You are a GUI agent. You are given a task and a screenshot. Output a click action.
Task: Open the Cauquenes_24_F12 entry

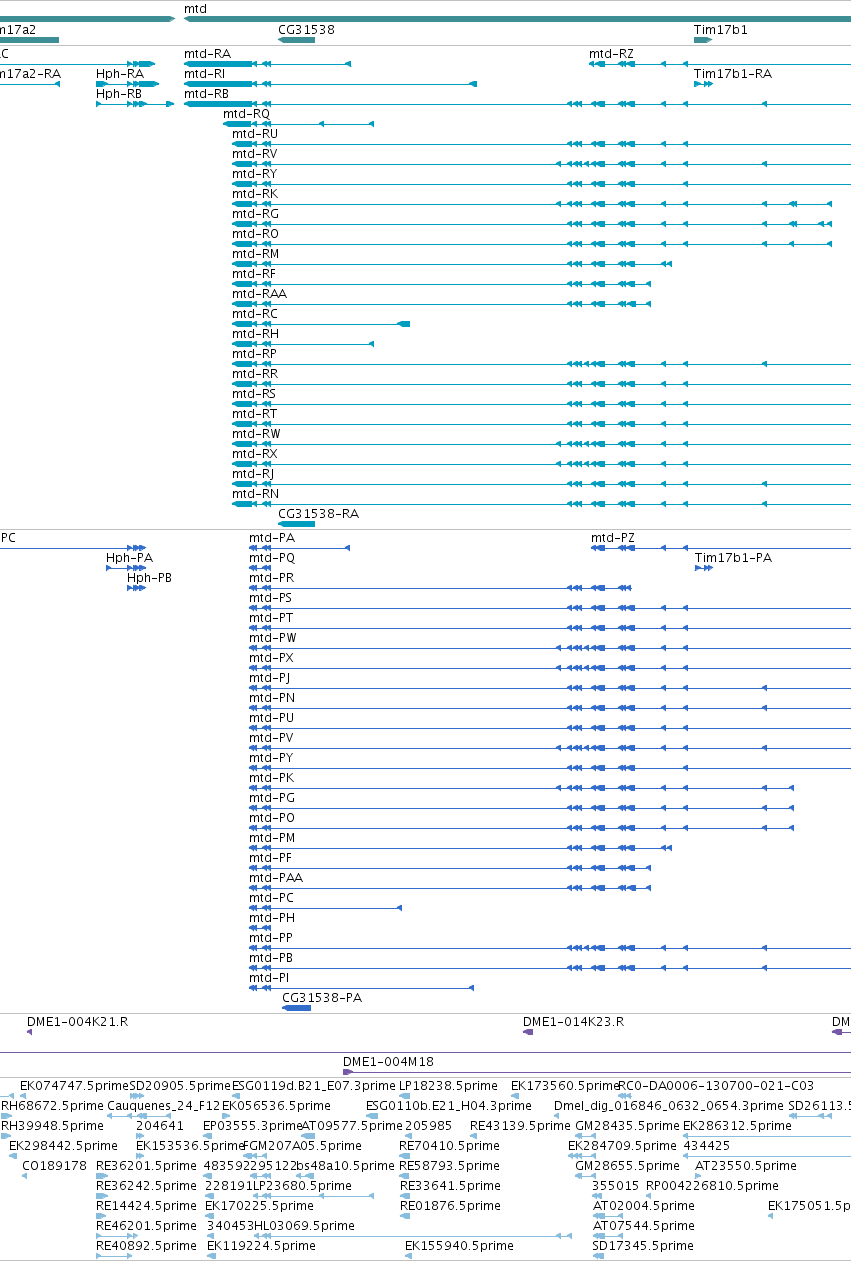coord(163,1105)
